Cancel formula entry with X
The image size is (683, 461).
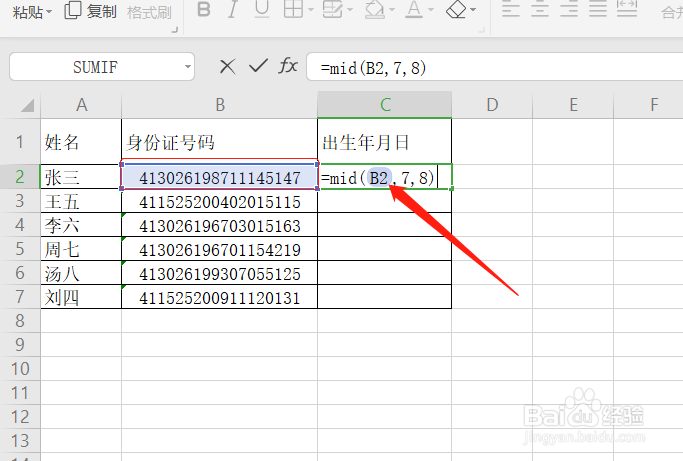[x=227, y=67]
